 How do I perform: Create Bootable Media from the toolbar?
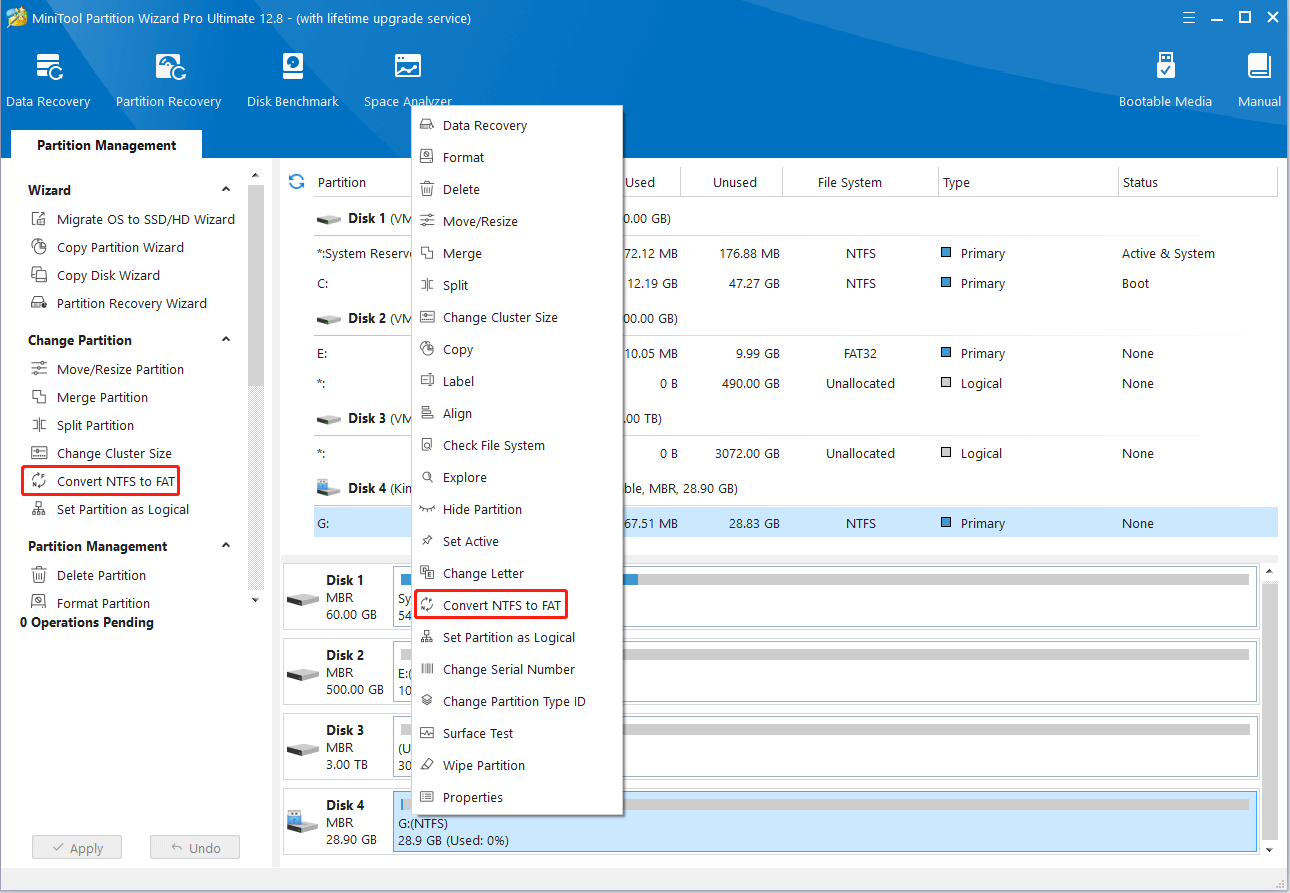coord(1165,80)
